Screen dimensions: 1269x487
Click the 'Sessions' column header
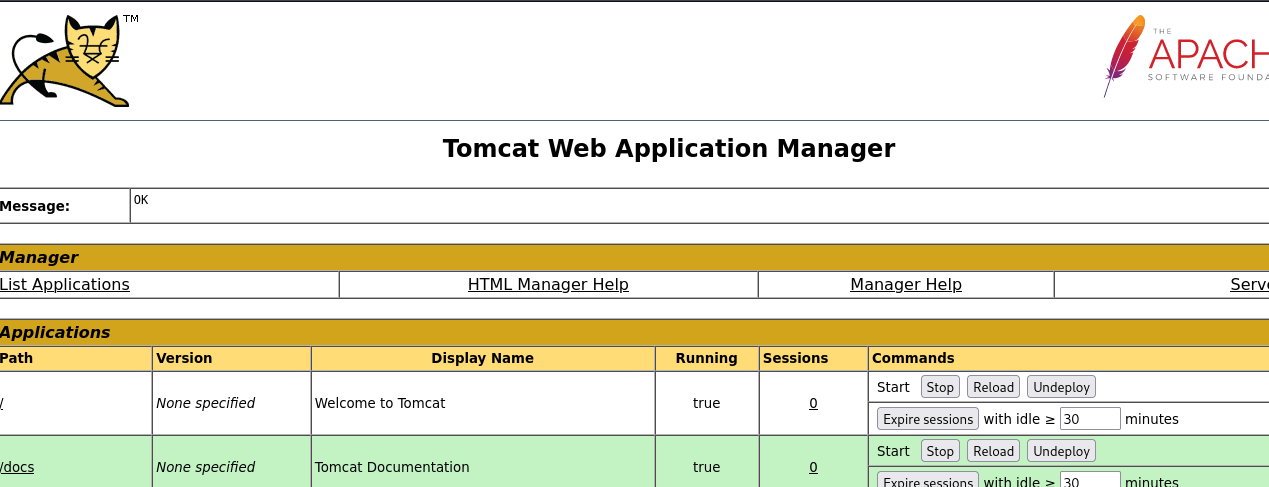[x=795, y=358]
